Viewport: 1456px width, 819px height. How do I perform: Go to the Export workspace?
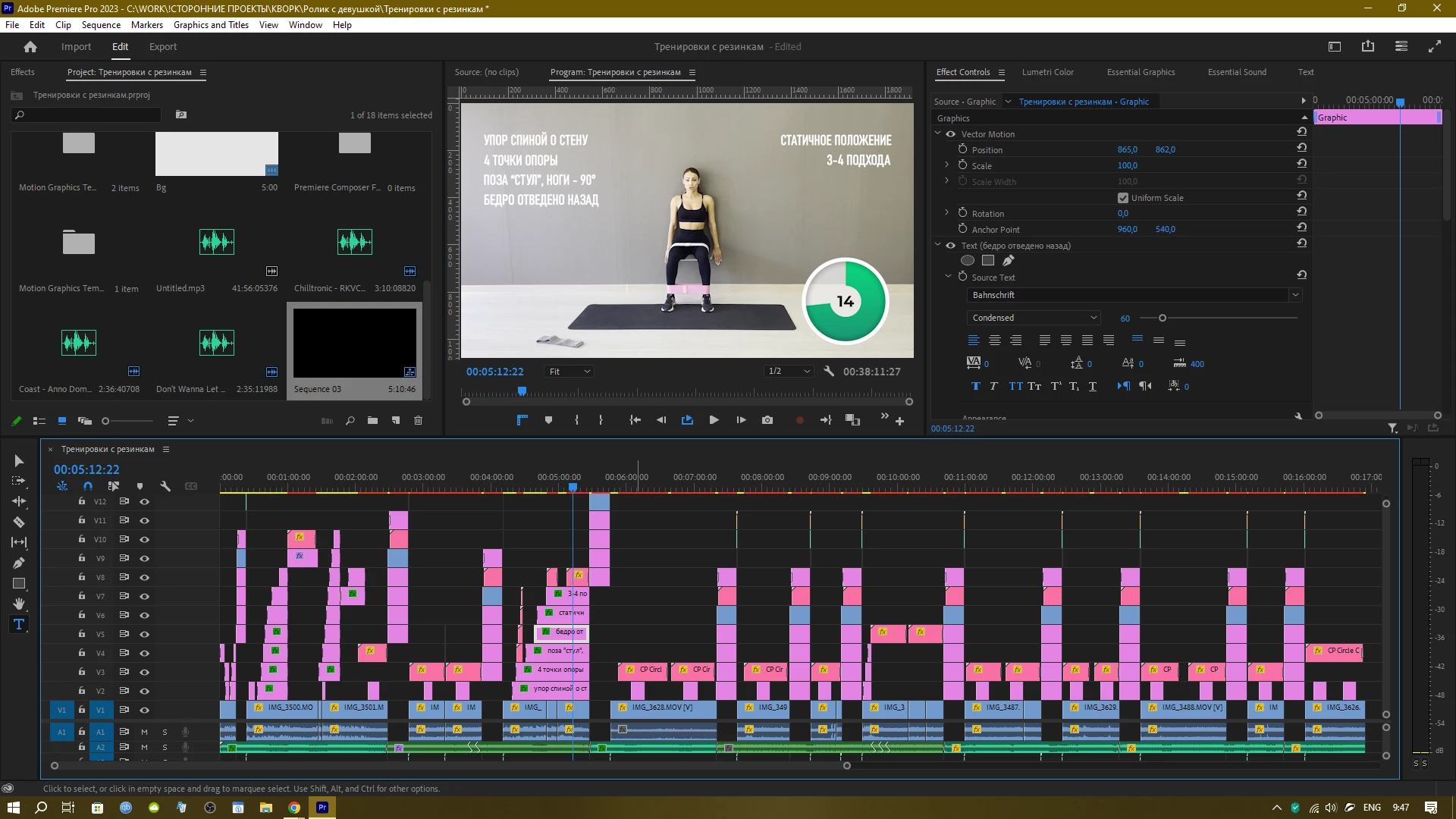162,46
